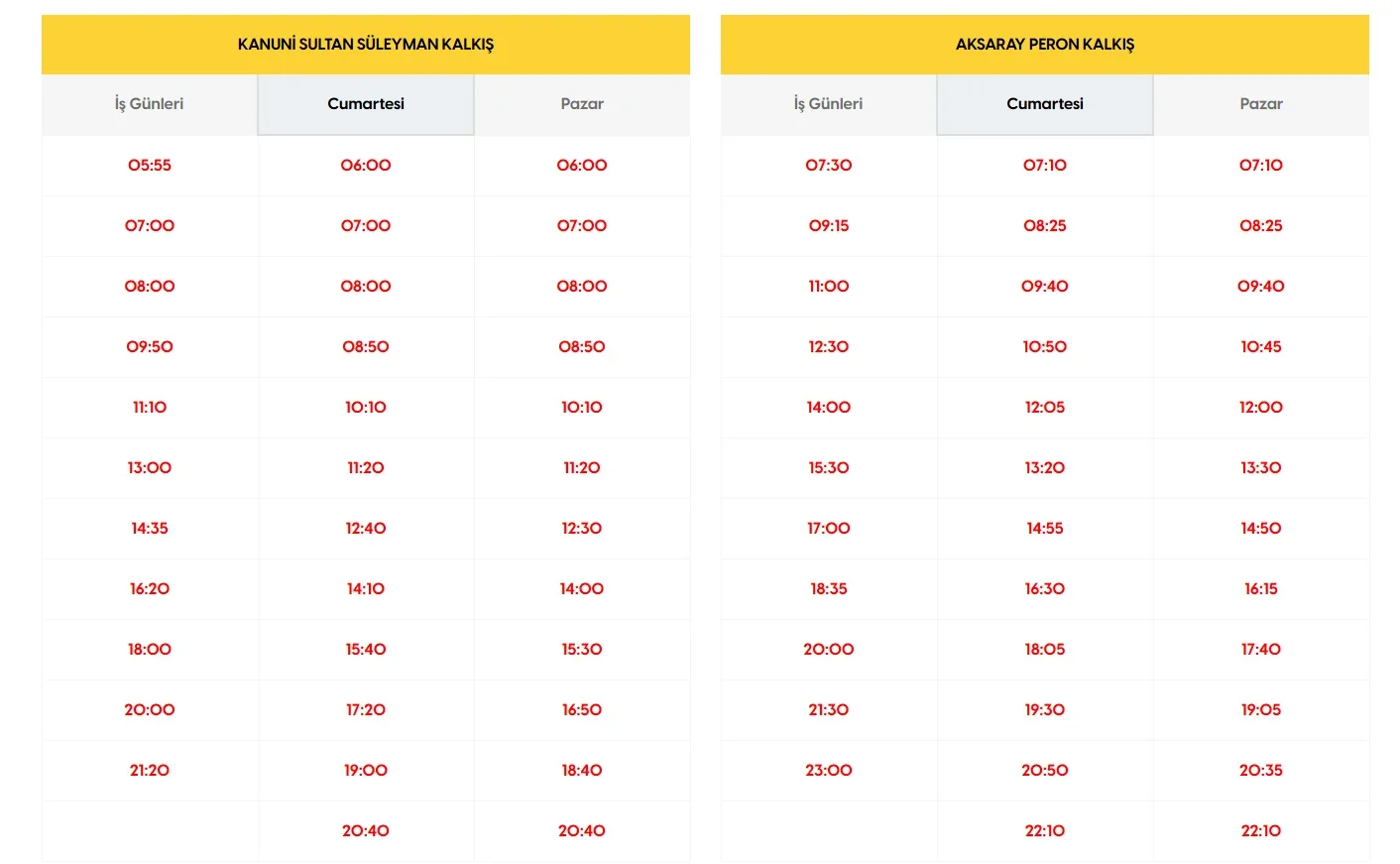Pick the 18:35 departure cell
The width and height of the screenshot is (1400, 864).
(x=829, y=589)
